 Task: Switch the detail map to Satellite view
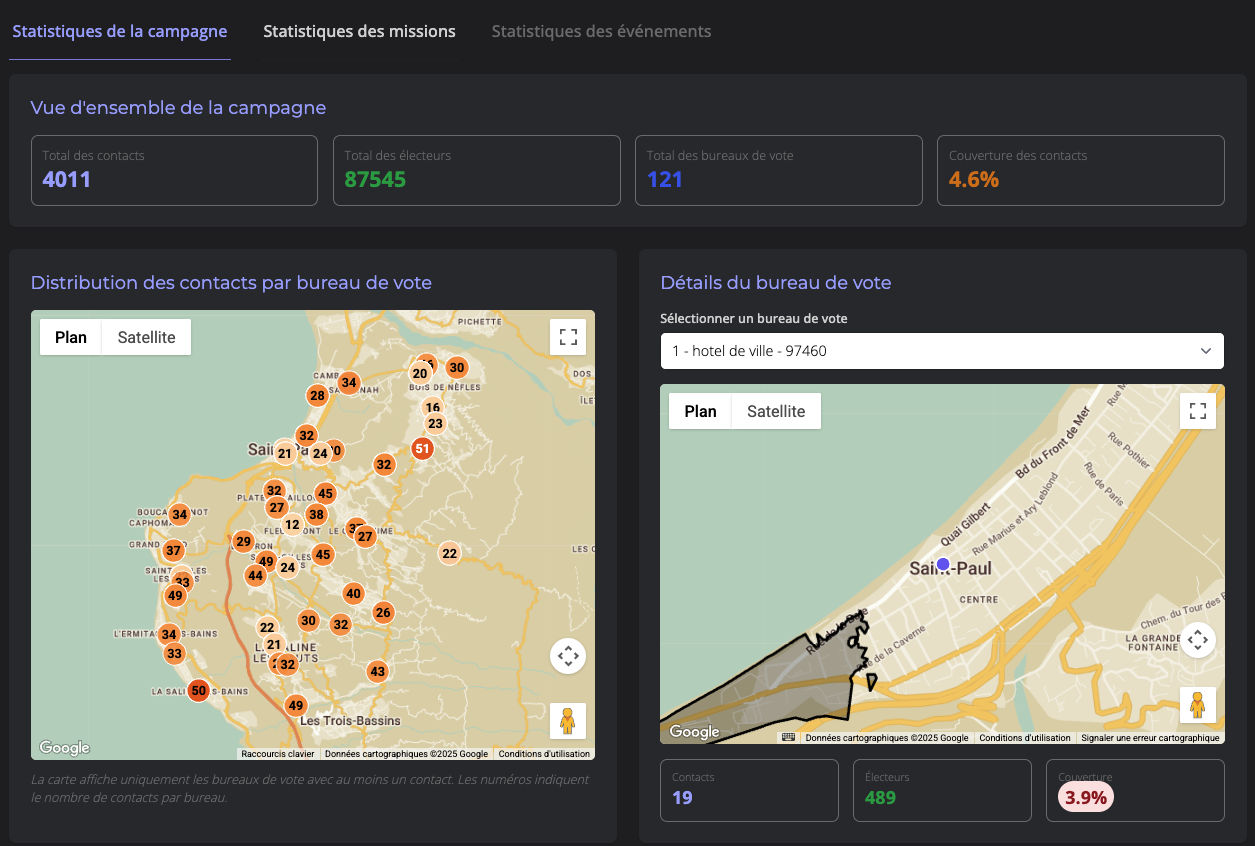(775, 410)
